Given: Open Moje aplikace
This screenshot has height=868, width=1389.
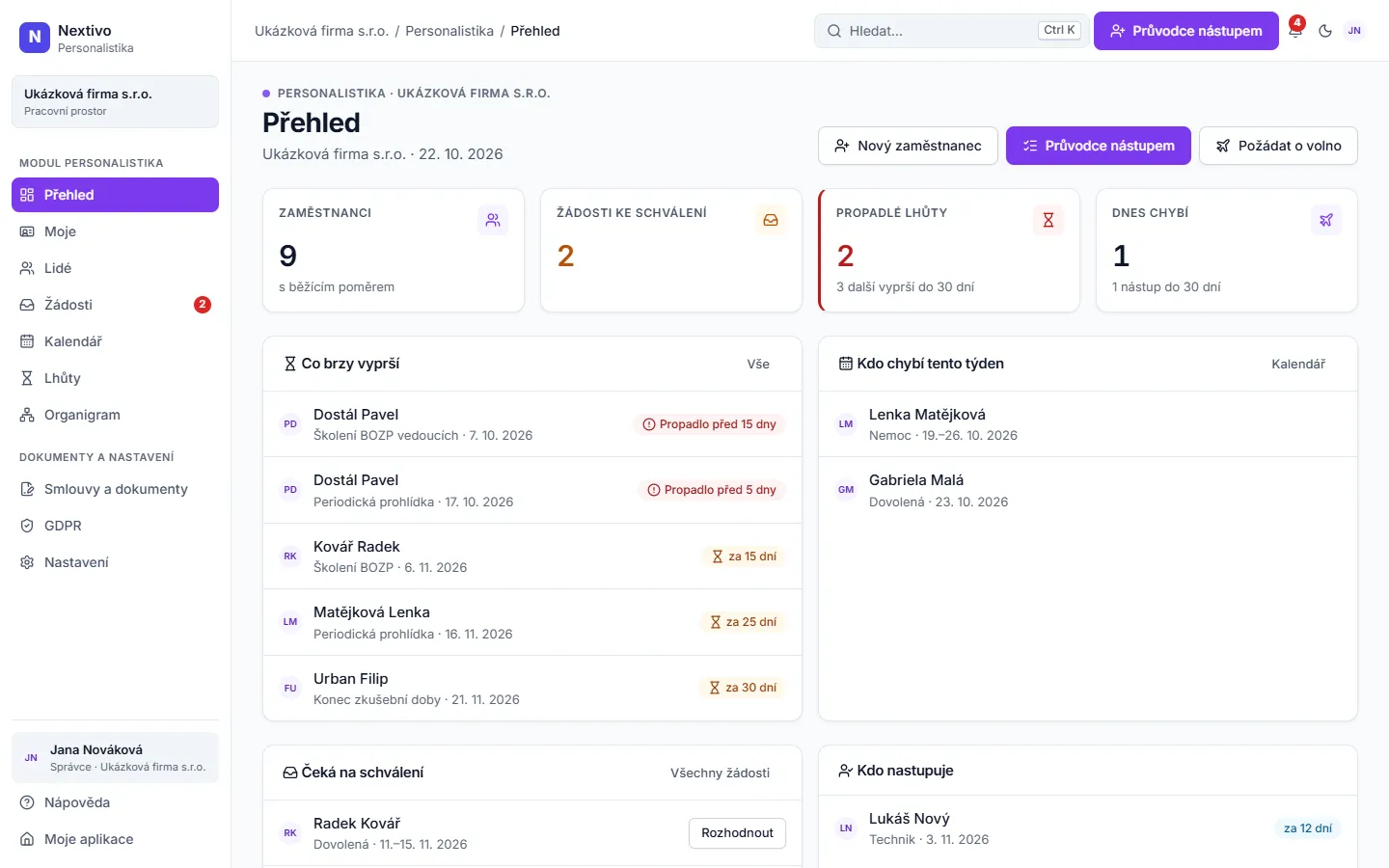Looking at the screenshot, I should [115, 839].
